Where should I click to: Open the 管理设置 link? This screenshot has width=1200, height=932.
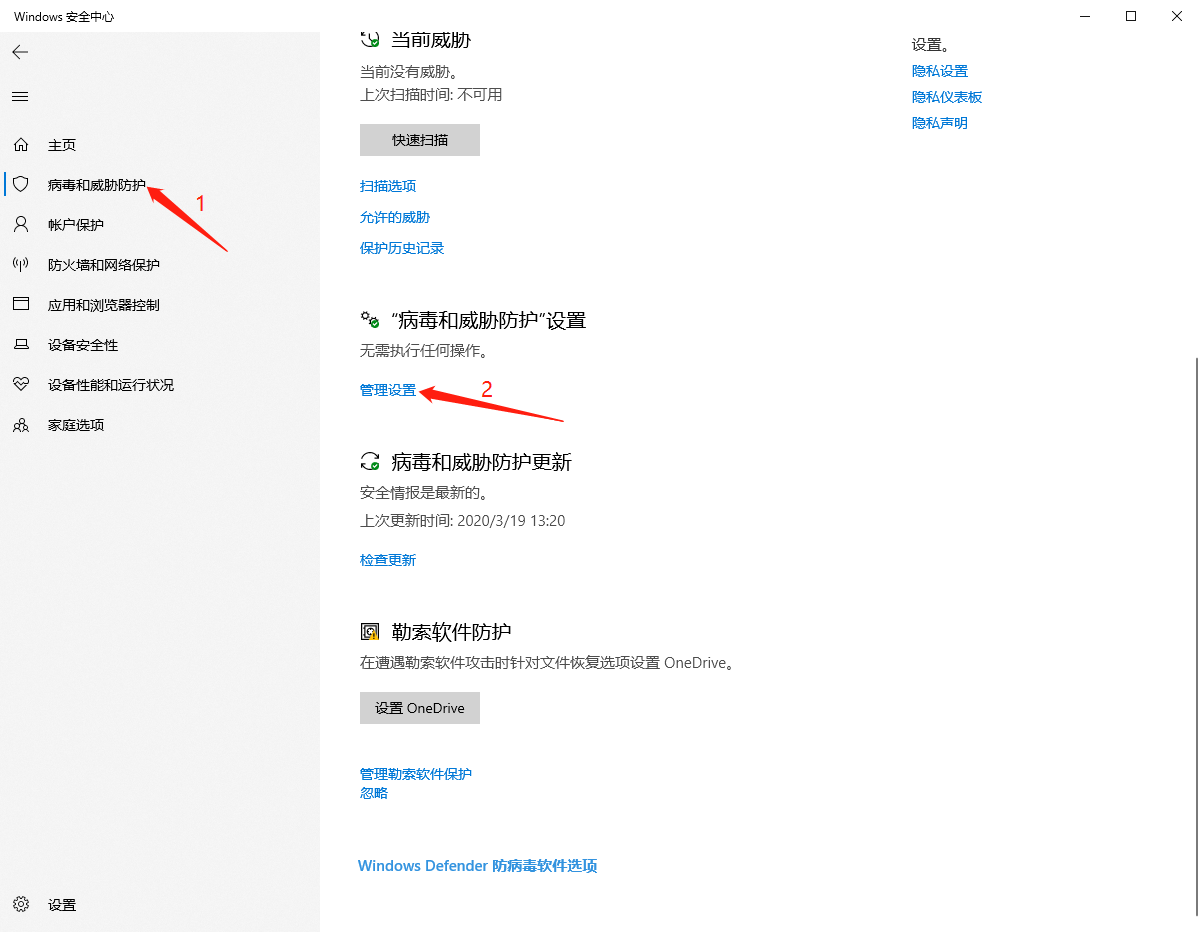(388, 390)
